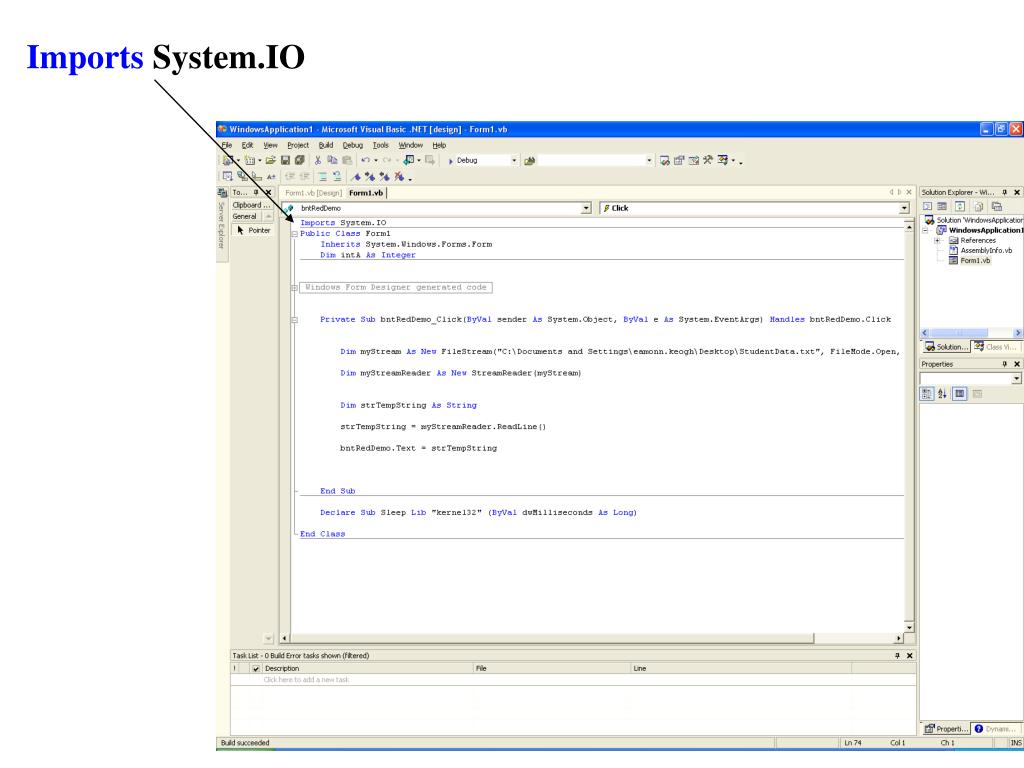Select Form1.vb in Solution Explorer
The width and height of the screenshot is (1024, 768).
pyautogui.click(x=975, y=261)
